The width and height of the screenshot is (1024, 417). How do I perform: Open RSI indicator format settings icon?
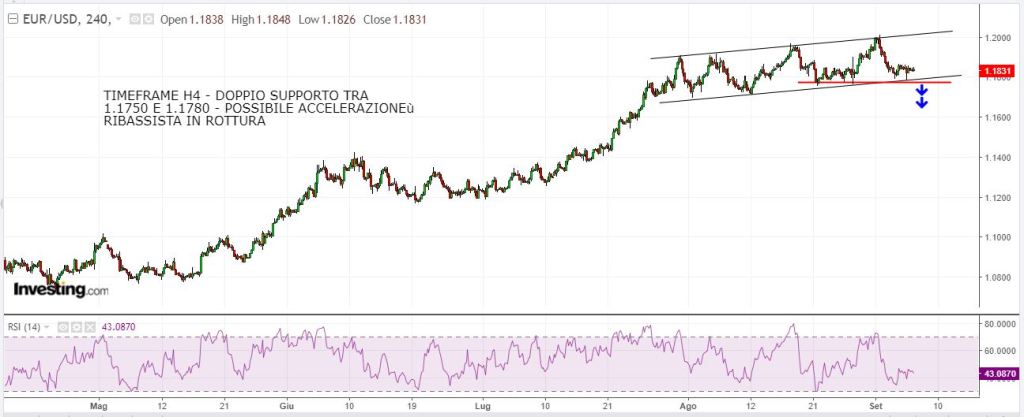click(x=75, y=326)
